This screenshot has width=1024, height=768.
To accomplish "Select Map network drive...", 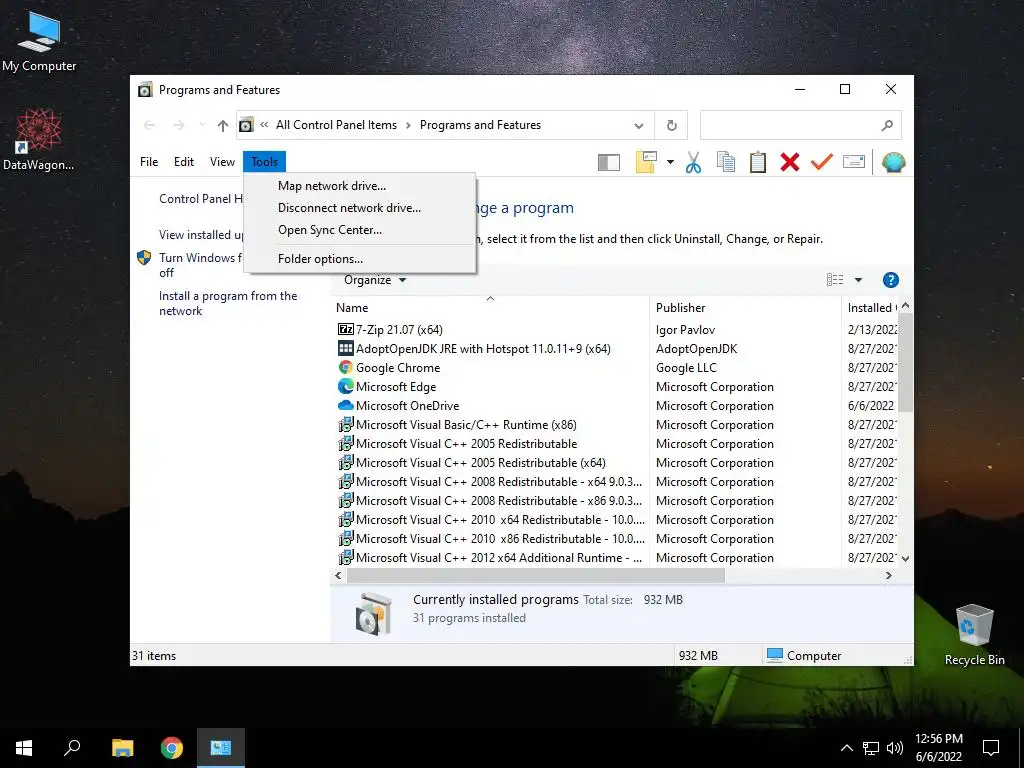I will pyautogui.click(x=360, y=186).
